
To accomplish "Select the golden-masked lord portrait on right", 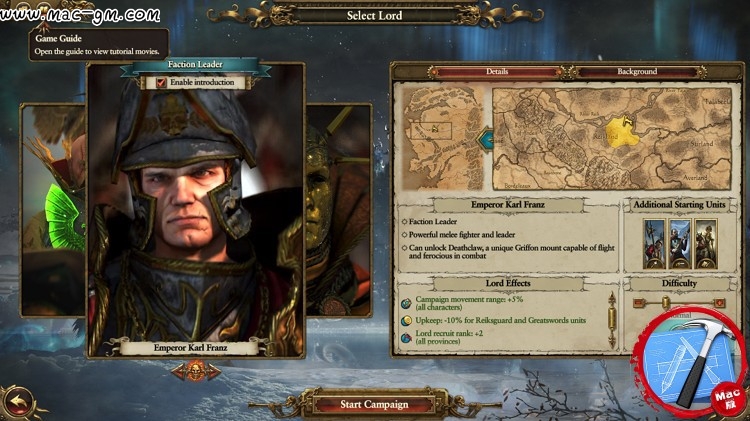I will 339,210.
